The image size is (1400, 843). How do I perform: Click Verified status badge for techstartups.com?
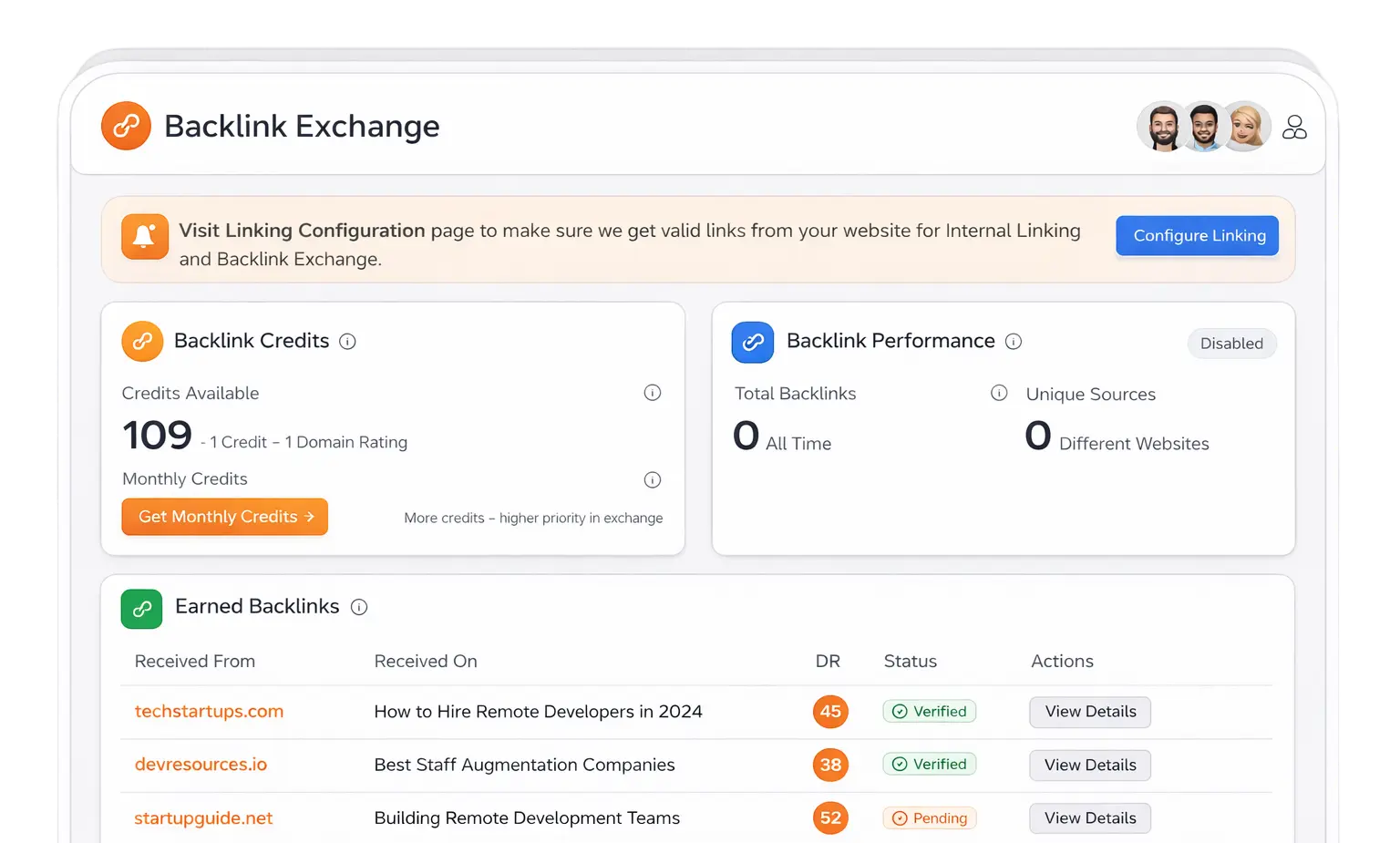click(929, 712)
